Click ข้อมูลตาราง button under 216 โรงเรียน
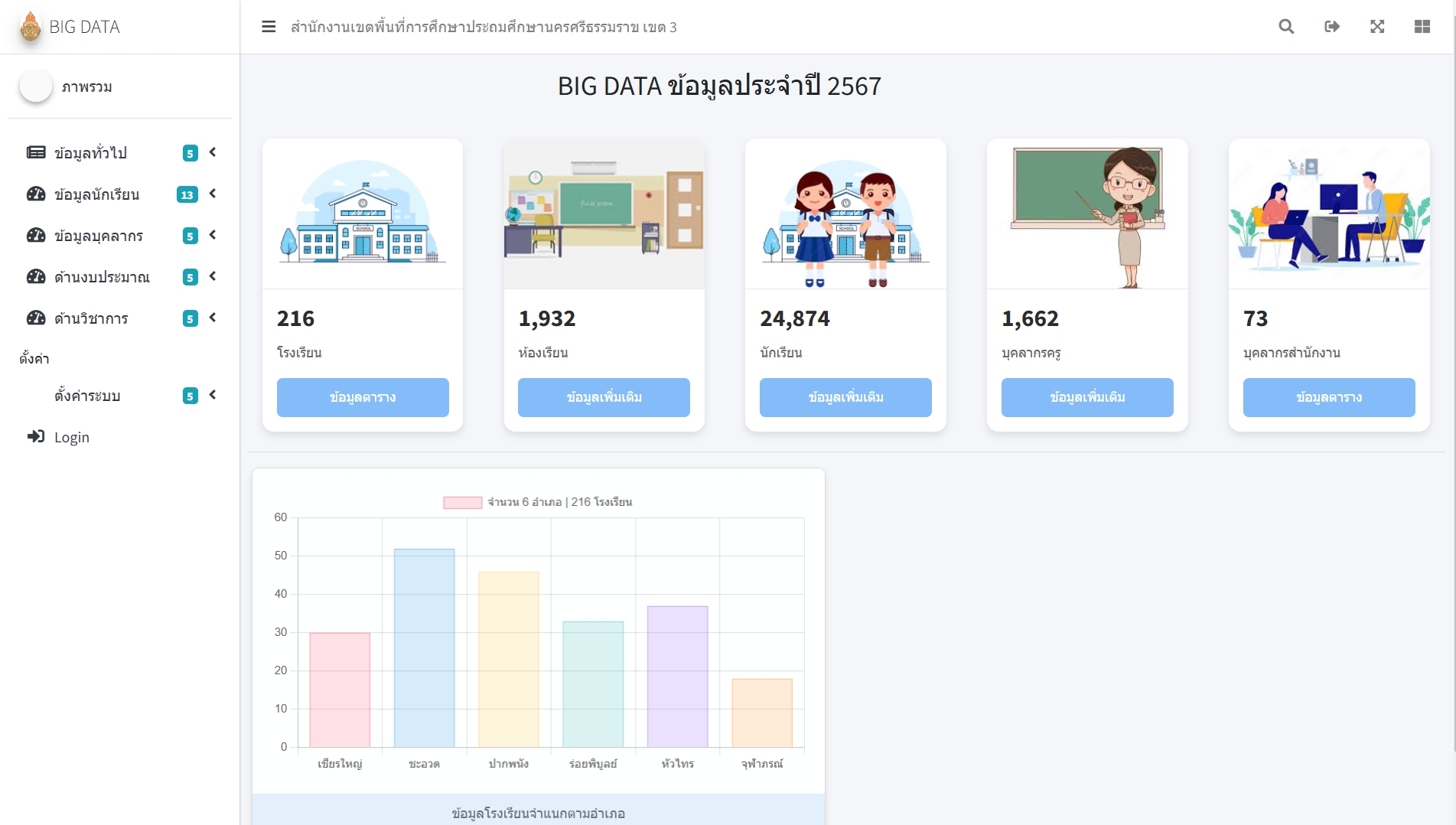 click(363, 397)
